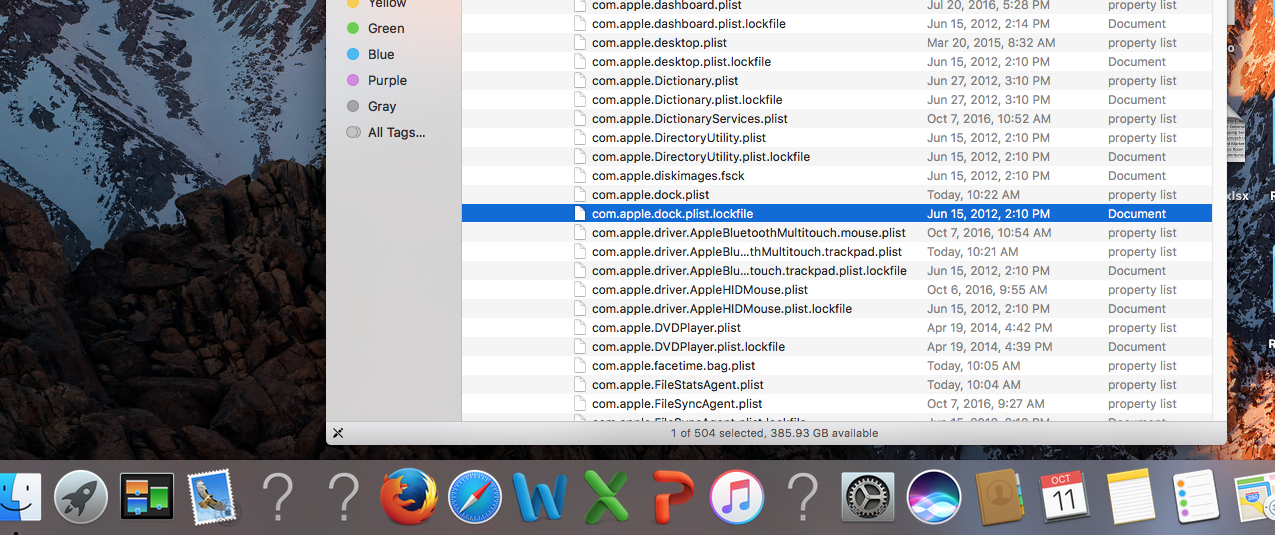
Task: Open Contacts address book icon
Action: (x=1000, y=497)
